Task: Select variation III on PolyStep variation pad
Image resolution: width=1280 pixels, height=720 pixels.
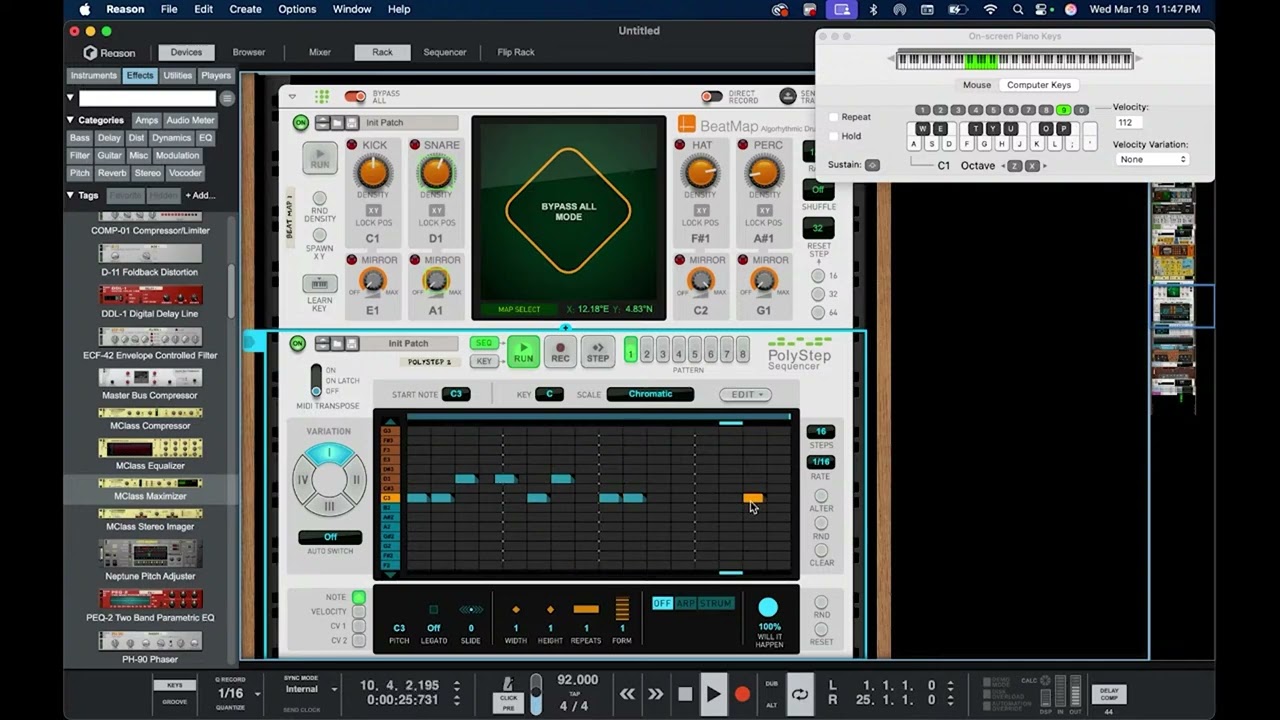Action: (329, 506)
